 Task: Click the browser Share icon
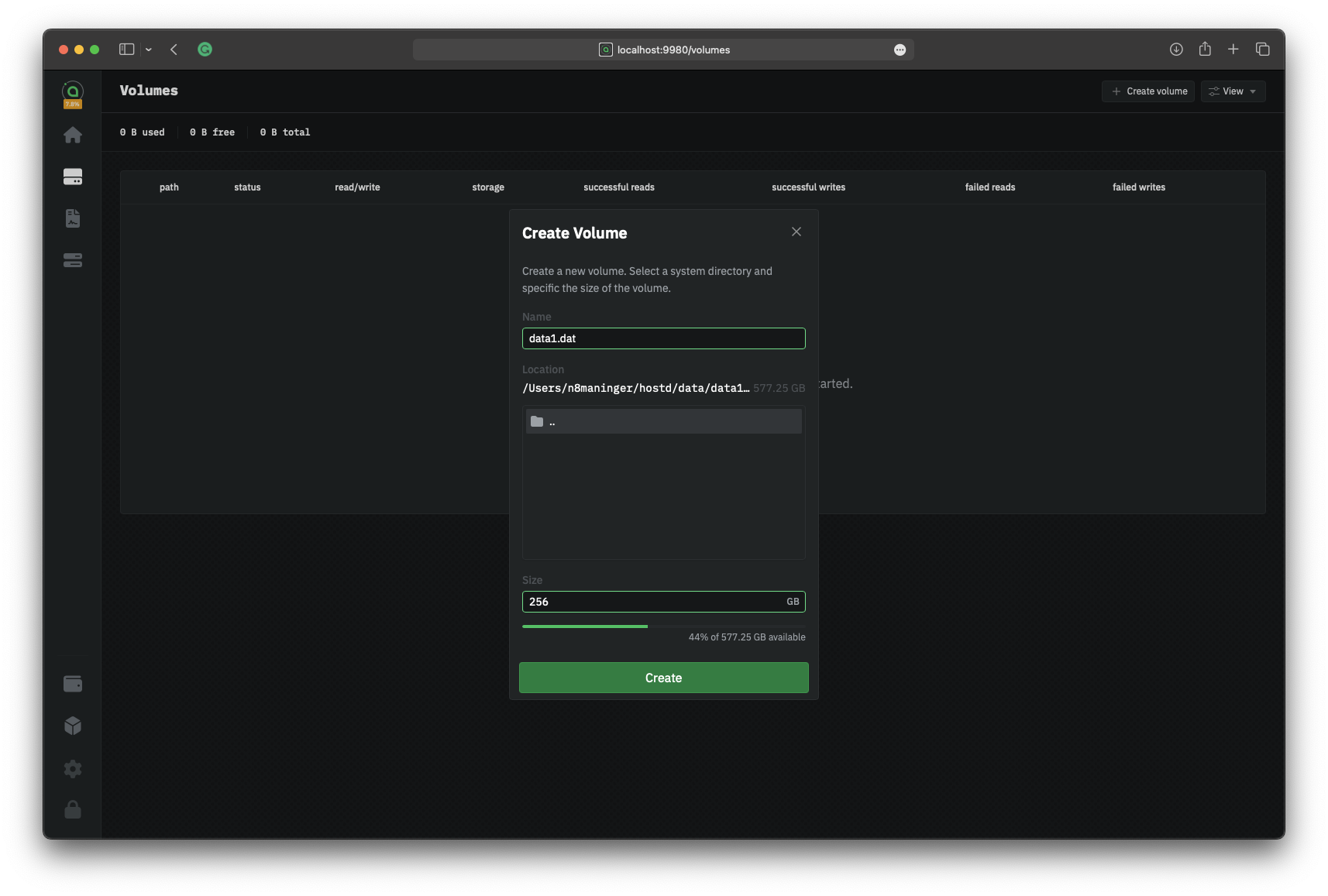[x=1205, y=50]
